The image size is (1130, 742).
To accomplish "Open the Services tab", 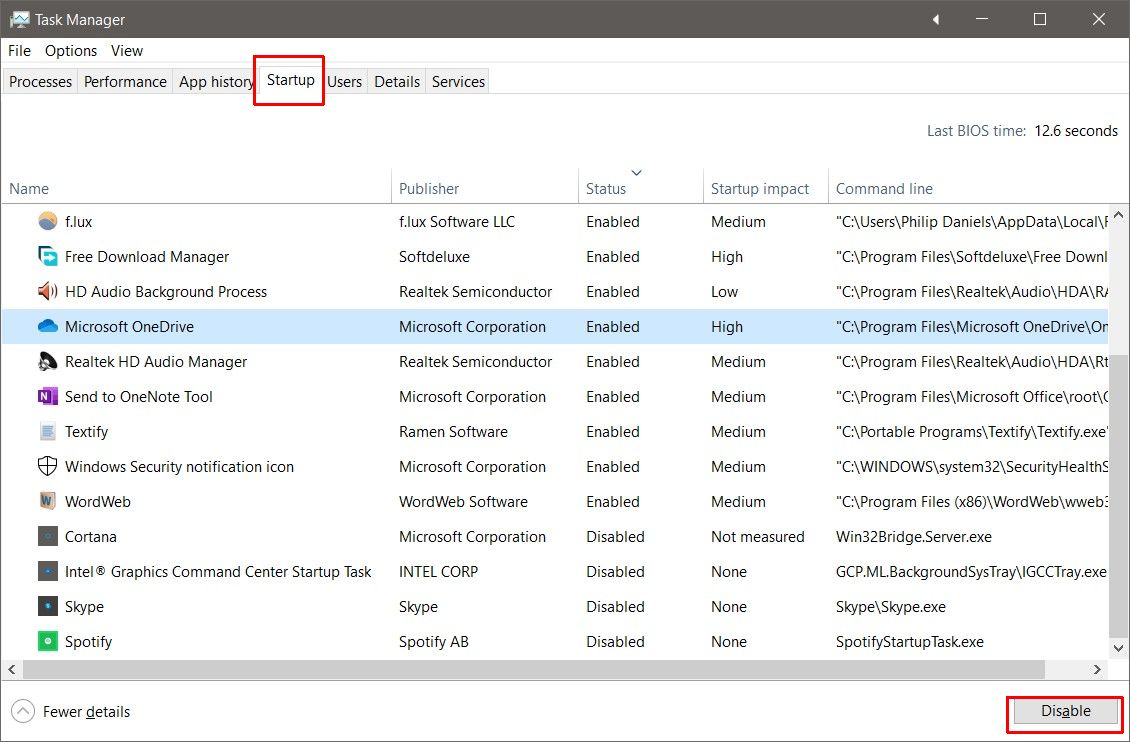I will (458, 82).
